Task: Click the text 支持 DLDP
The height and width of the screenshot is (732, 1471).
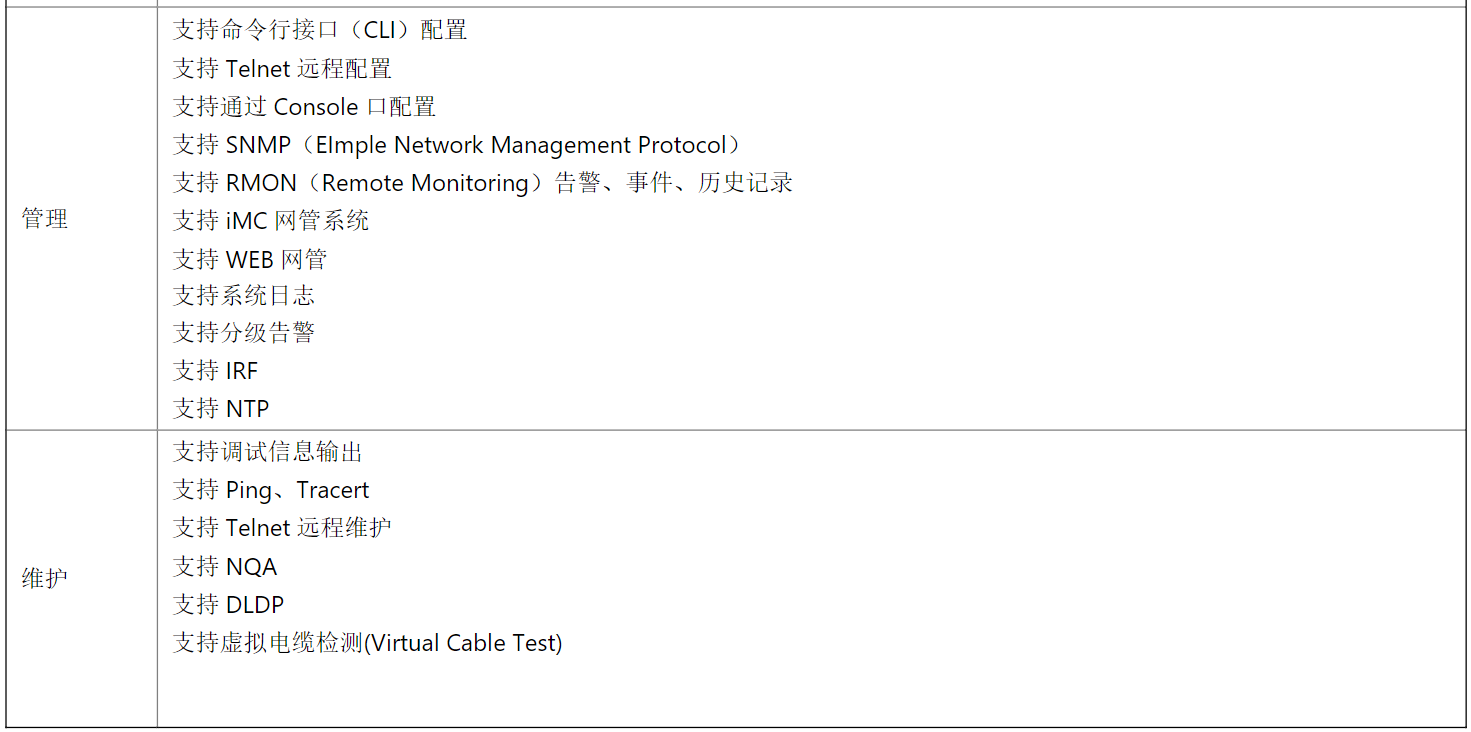Action: click(229, 604)
